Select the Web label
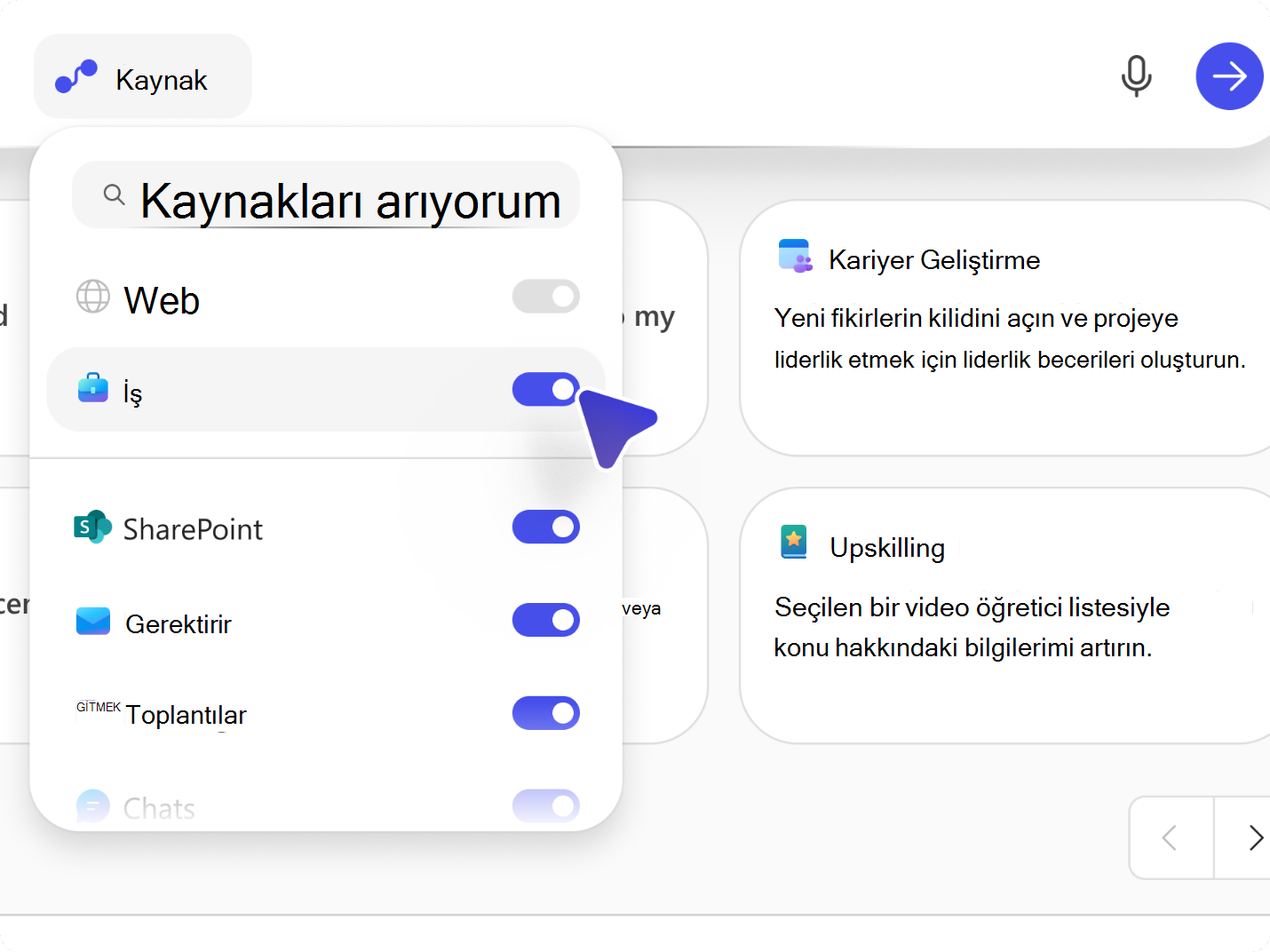This screenshot has width=1270, height=952. click(162, 300)
